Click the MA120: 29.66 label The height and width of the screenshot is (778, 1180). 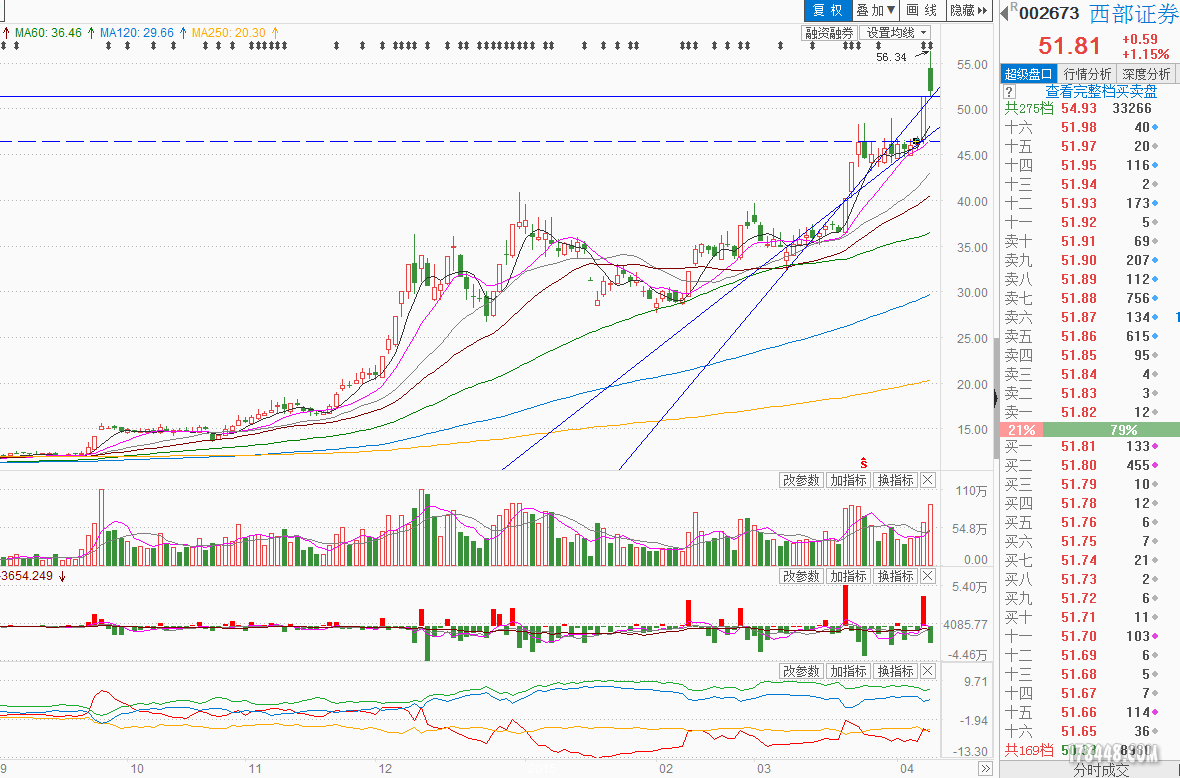pyautogui.click(x=136, y=33)
